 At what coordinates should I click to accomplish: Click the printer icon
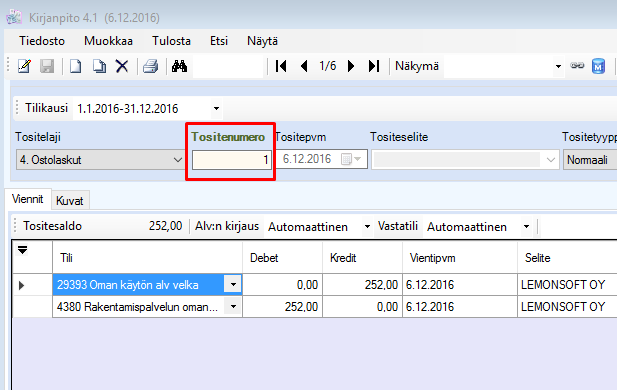pos(150,66)
